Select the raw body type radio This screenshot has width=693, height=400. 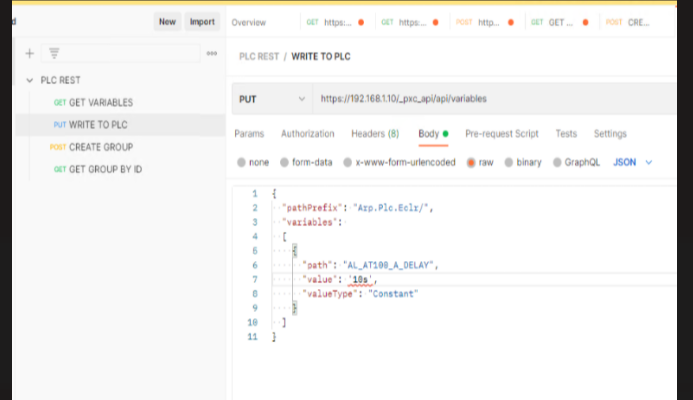(x=471, y=163)
